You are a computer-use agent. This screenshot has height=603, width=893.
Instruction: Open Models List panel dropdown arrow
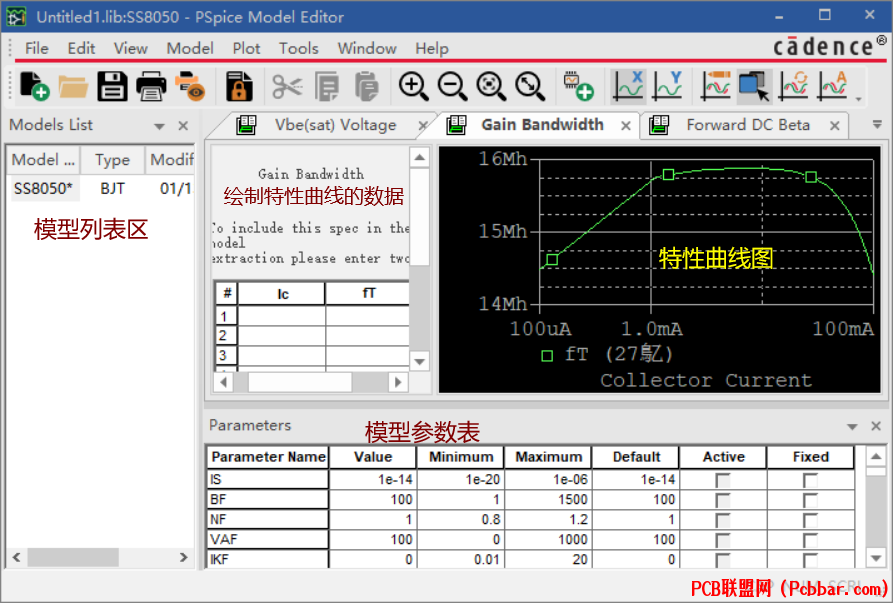point(159,126)
